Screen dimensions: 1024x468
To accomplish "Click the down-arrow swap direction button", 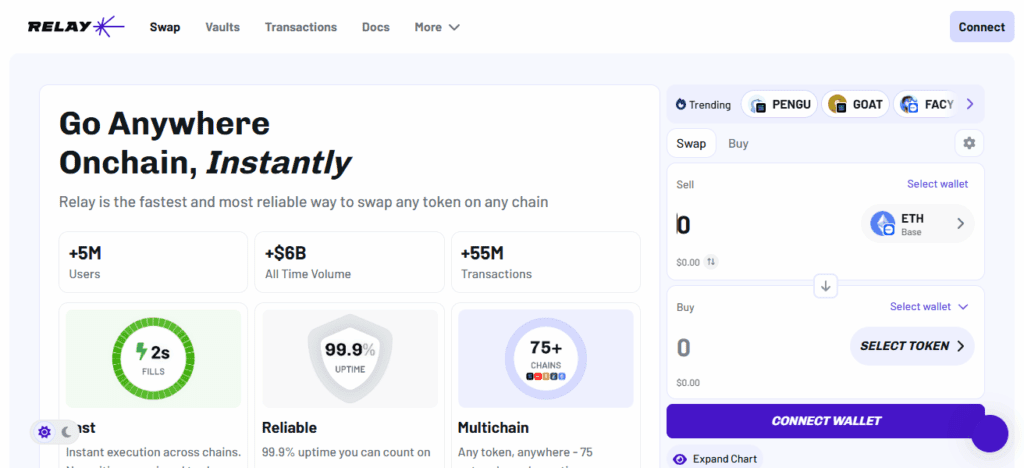I will (825, 286).
